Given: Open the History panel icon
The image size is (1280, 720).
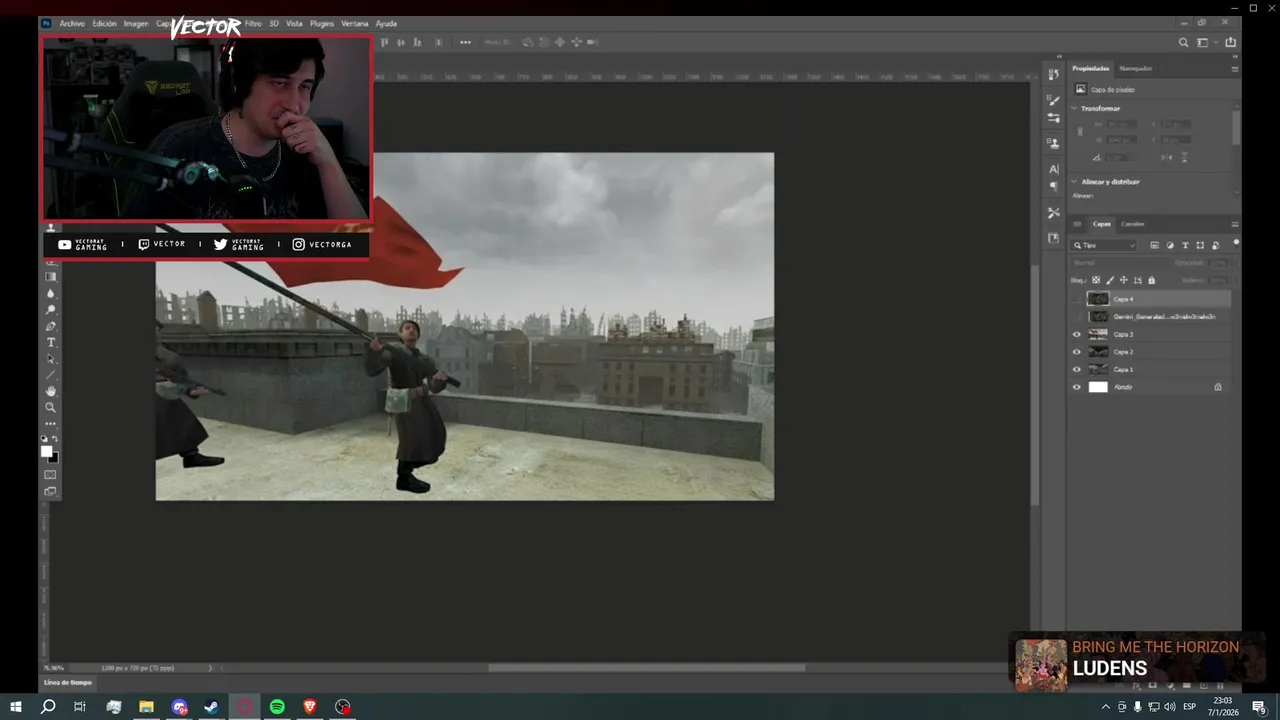Looking at the screenshot, I should click(1053, 74).
